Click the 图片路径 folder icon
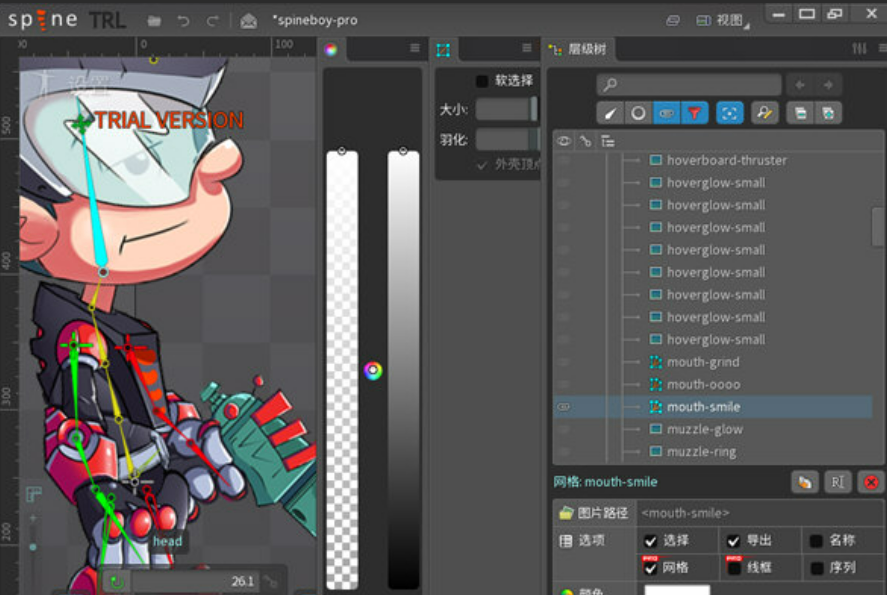Viewport: 887px width, 595px height. coord(566,513)
